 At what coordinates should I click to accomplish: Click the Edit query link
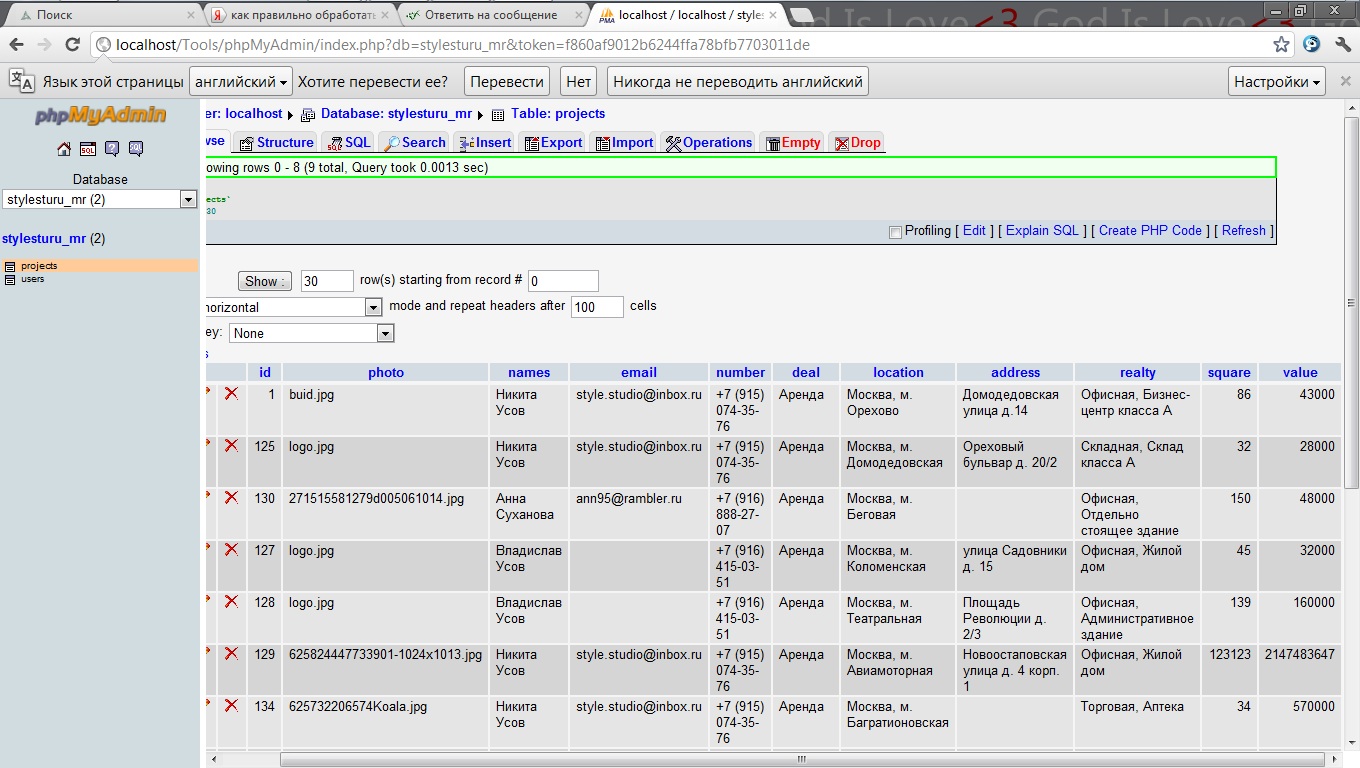(x=974, y=231)
